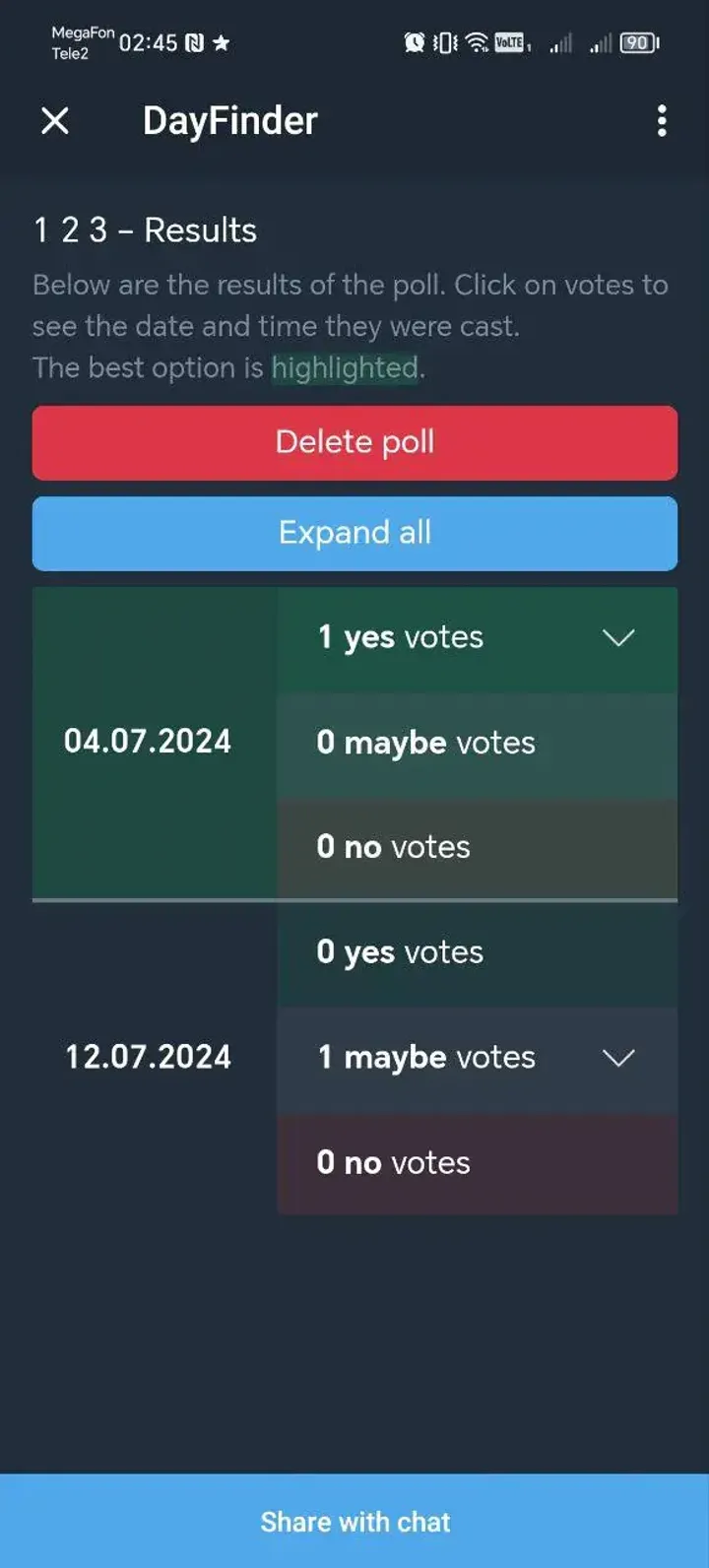709x1568 pixels.
Task: Tap the Wi-Fi status icon
Action: [x=477, y=42]
